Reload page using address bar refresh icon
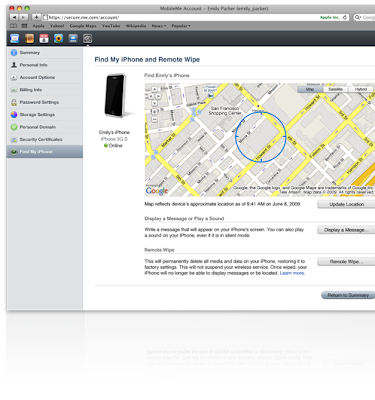The height and width of the screenshot is (400, 375). (345, 17)
